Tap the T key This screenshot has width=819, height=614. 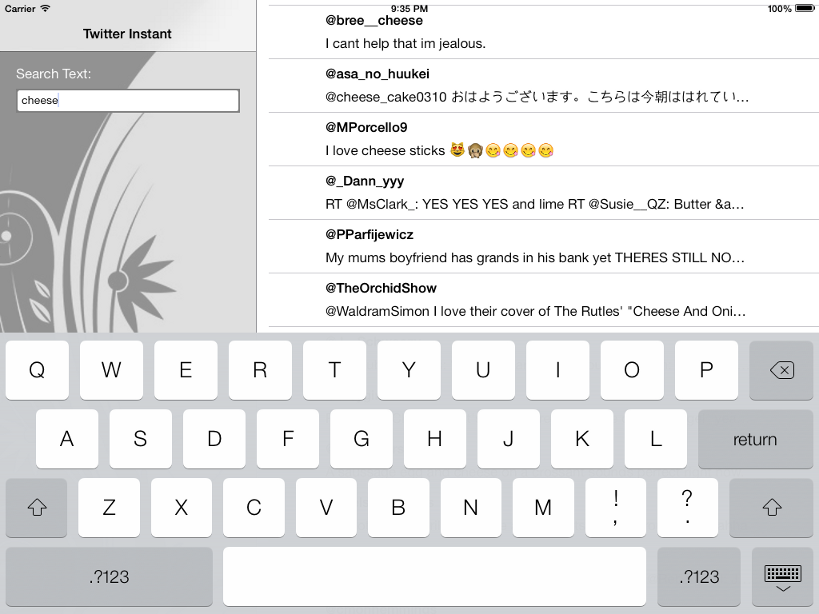coord(334,370)
